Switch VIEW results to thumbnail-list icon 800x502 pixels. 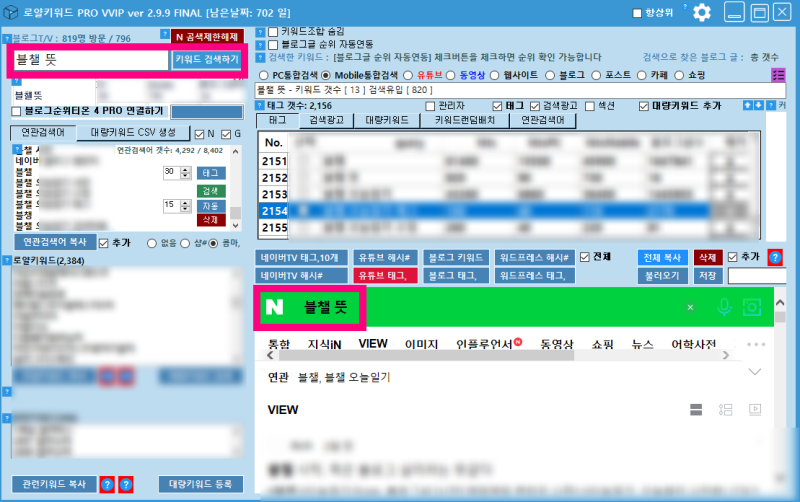point(726,410)
